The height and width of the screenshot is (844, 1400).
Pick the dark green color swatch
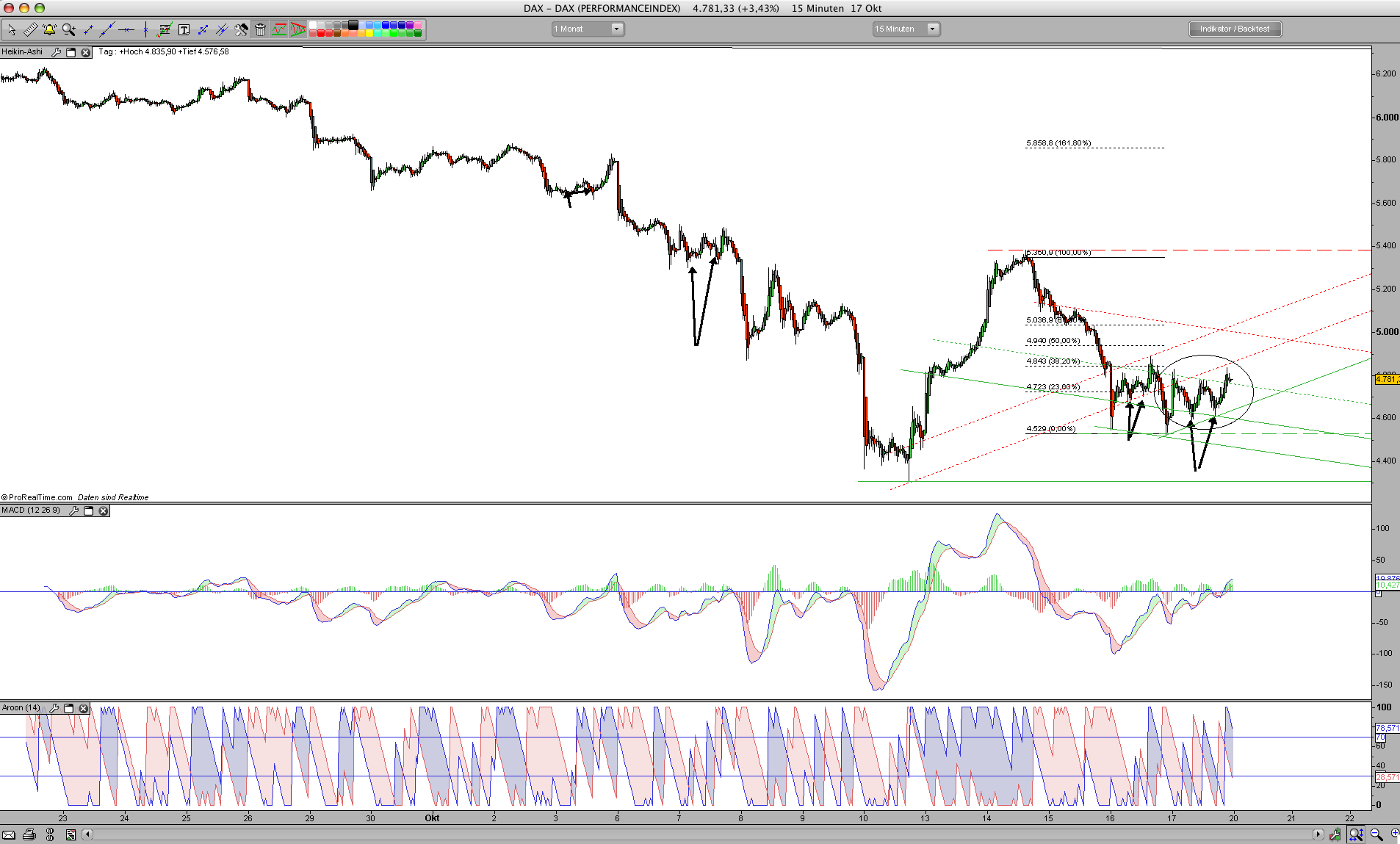418,33
